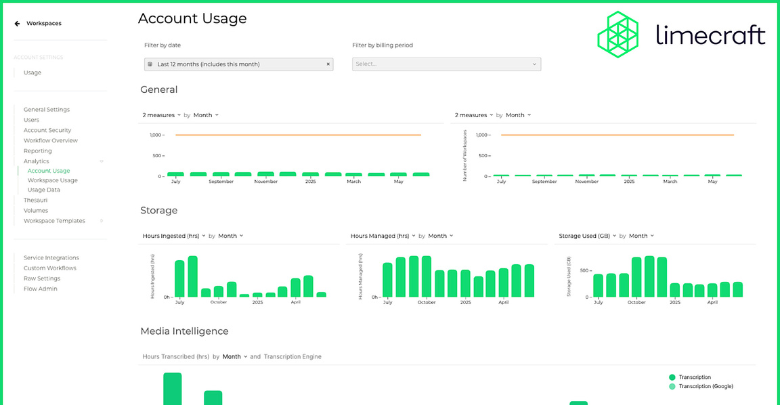Screen dimensions: 780x405
Task: Click the back arrow next to Workspaces
Action: (17, 23)
